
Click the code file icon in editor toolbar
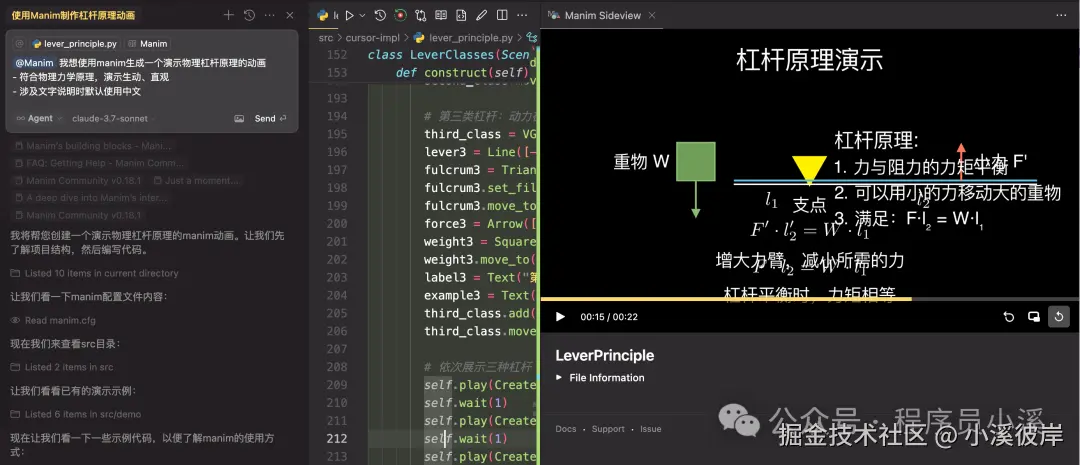461,15
